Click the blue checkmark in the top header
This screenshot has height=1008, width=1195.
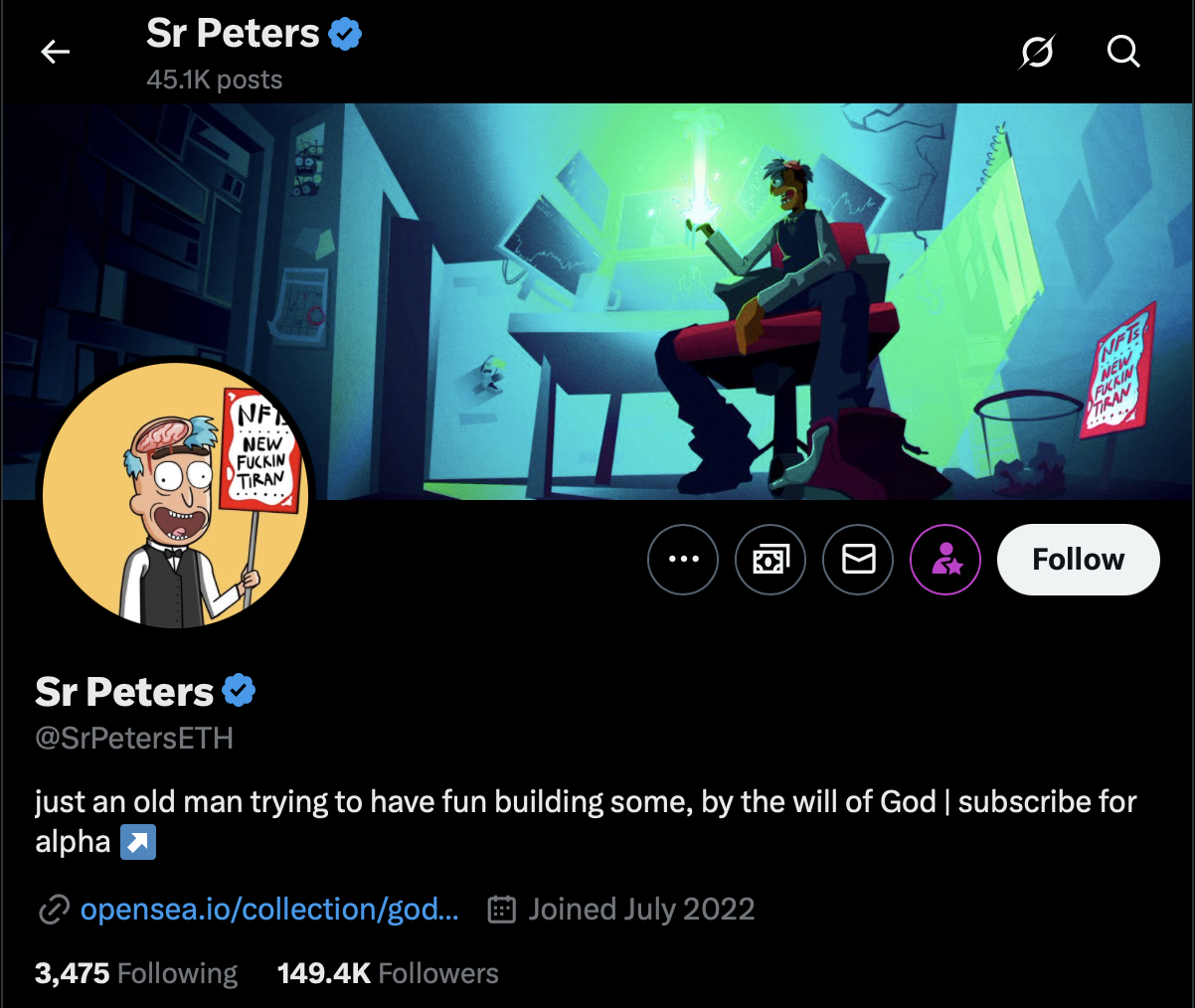pos(344,33)
